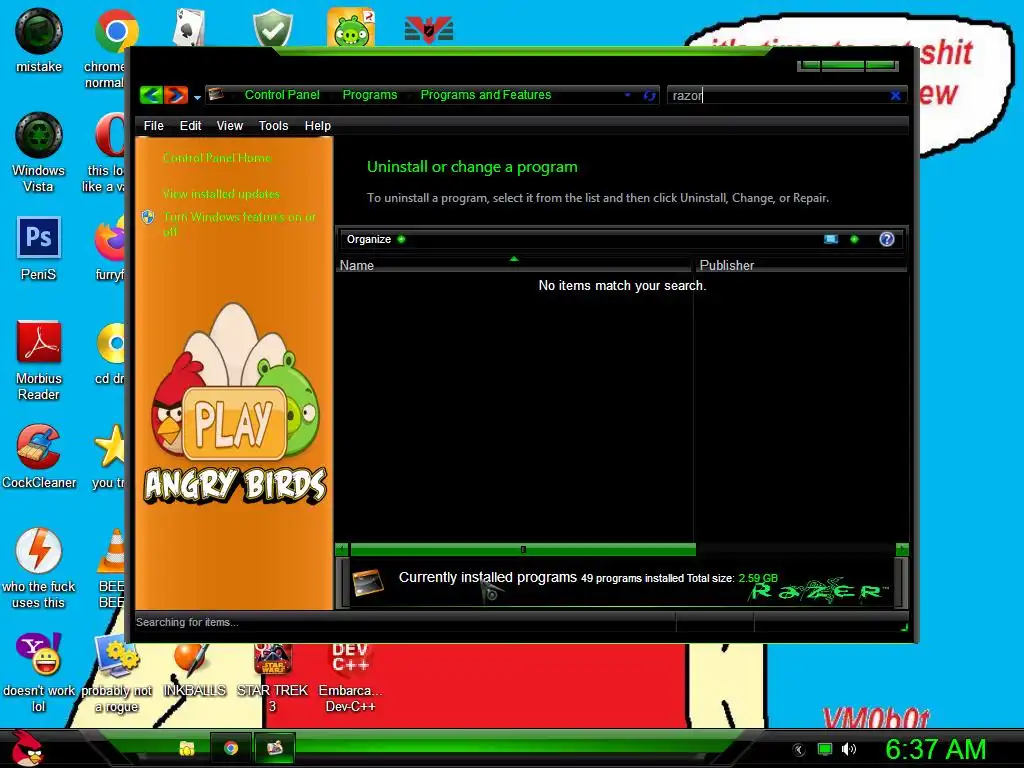
Task: Open the chrome normal desktop icon
Action: (x=108, y=47)
